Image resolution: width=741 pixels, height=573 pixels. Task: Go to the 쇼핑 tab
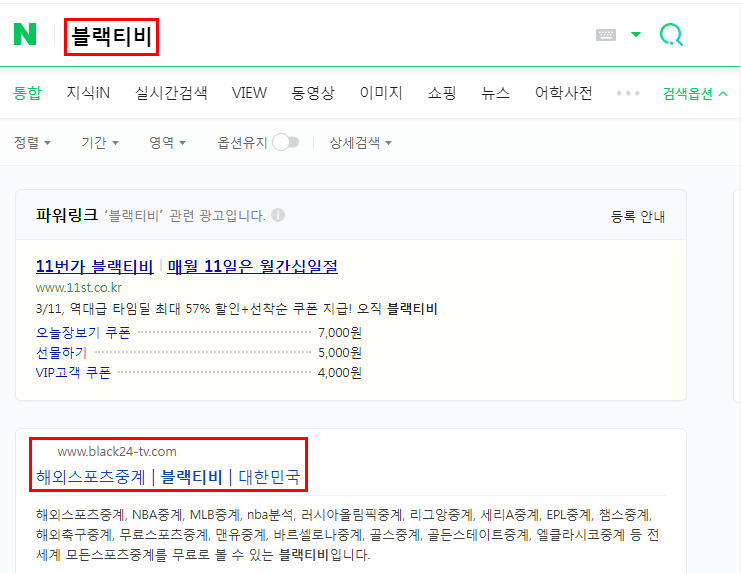[x=441, y=93]
